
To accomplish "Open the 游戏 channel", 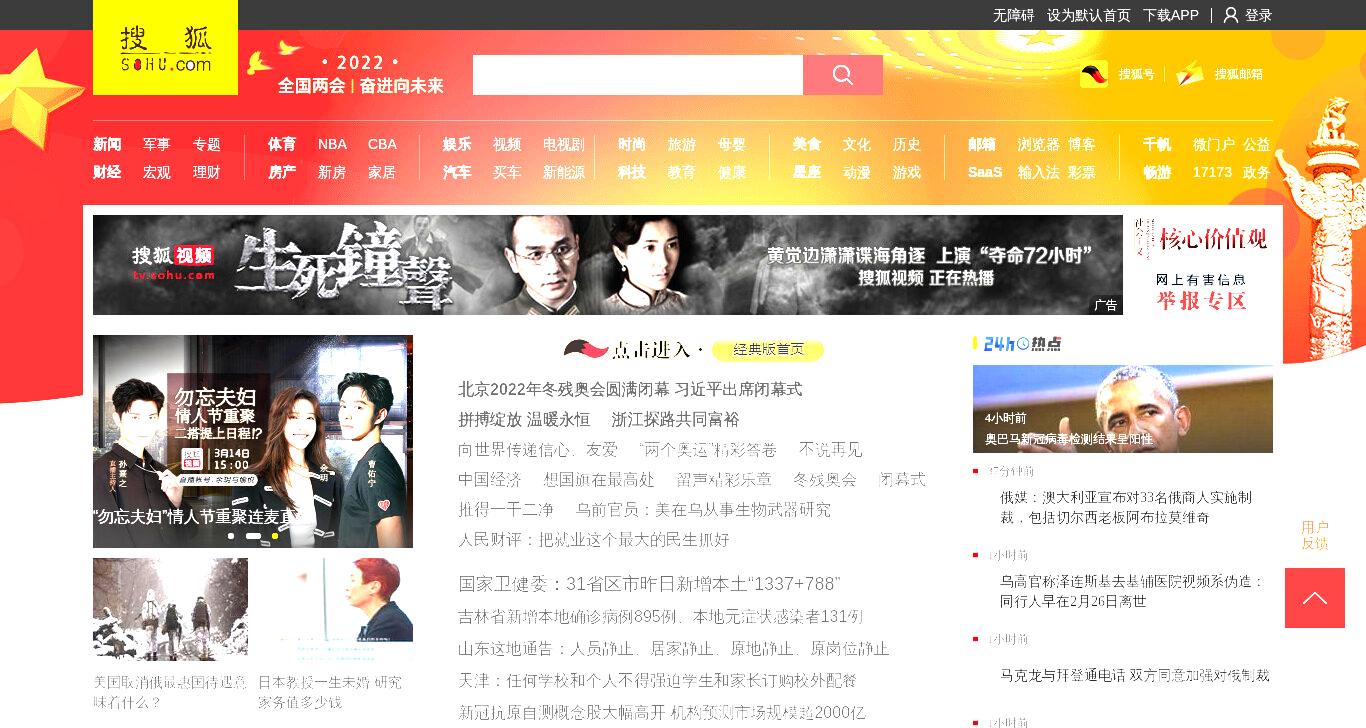I will [x=907, y=172].
